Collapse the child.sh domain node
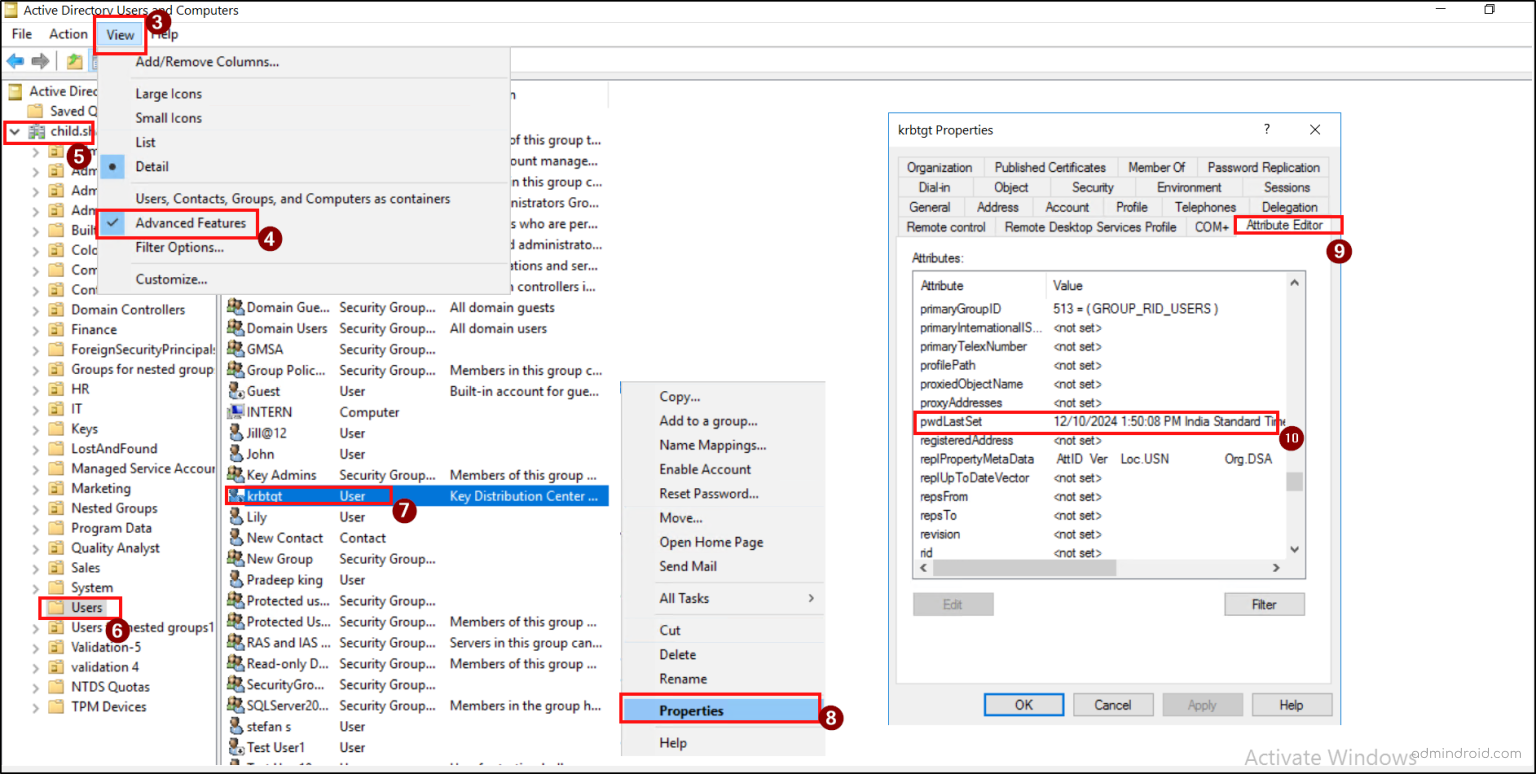 click(x=12, y=131)
